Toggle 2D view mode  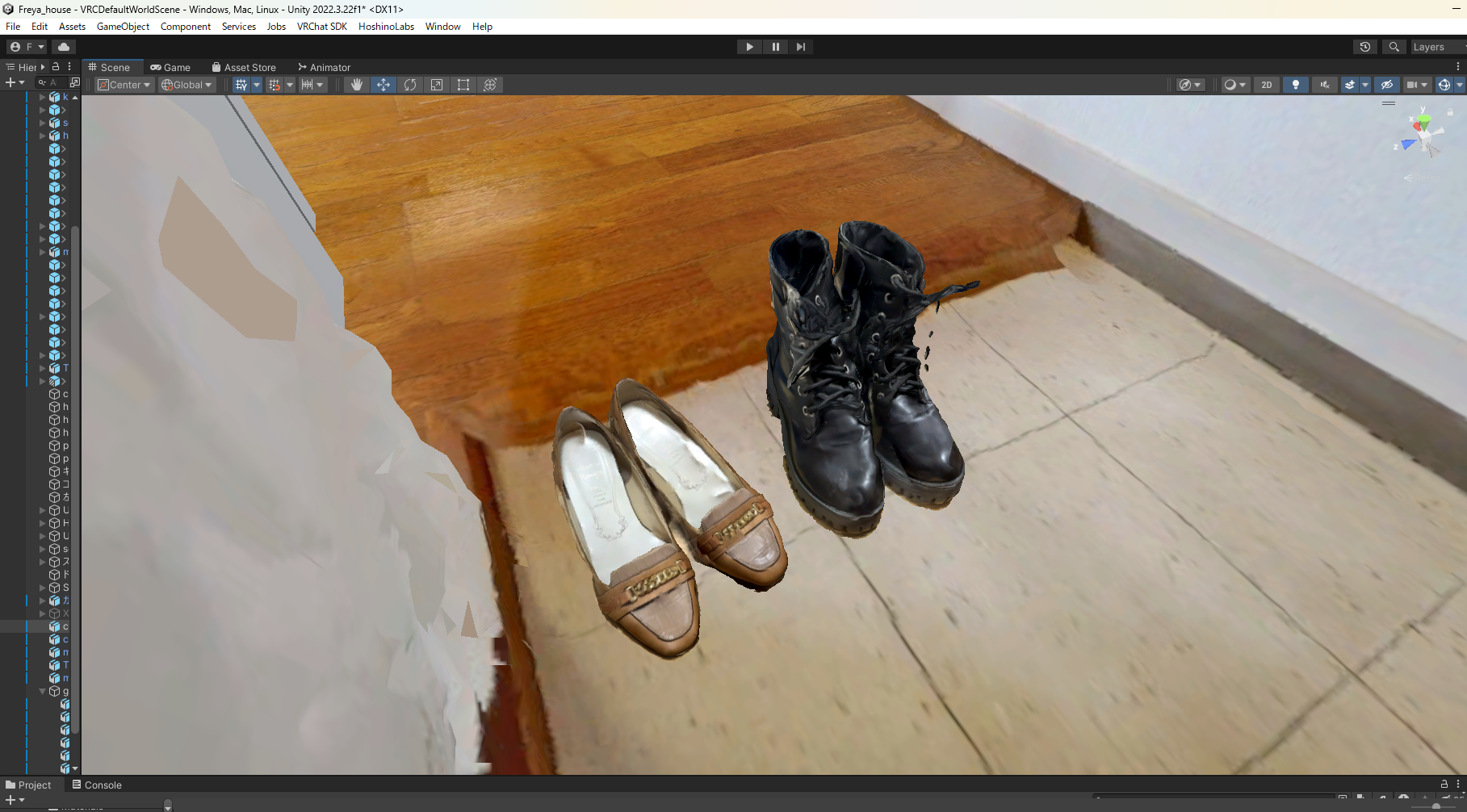coord(1266,85)
